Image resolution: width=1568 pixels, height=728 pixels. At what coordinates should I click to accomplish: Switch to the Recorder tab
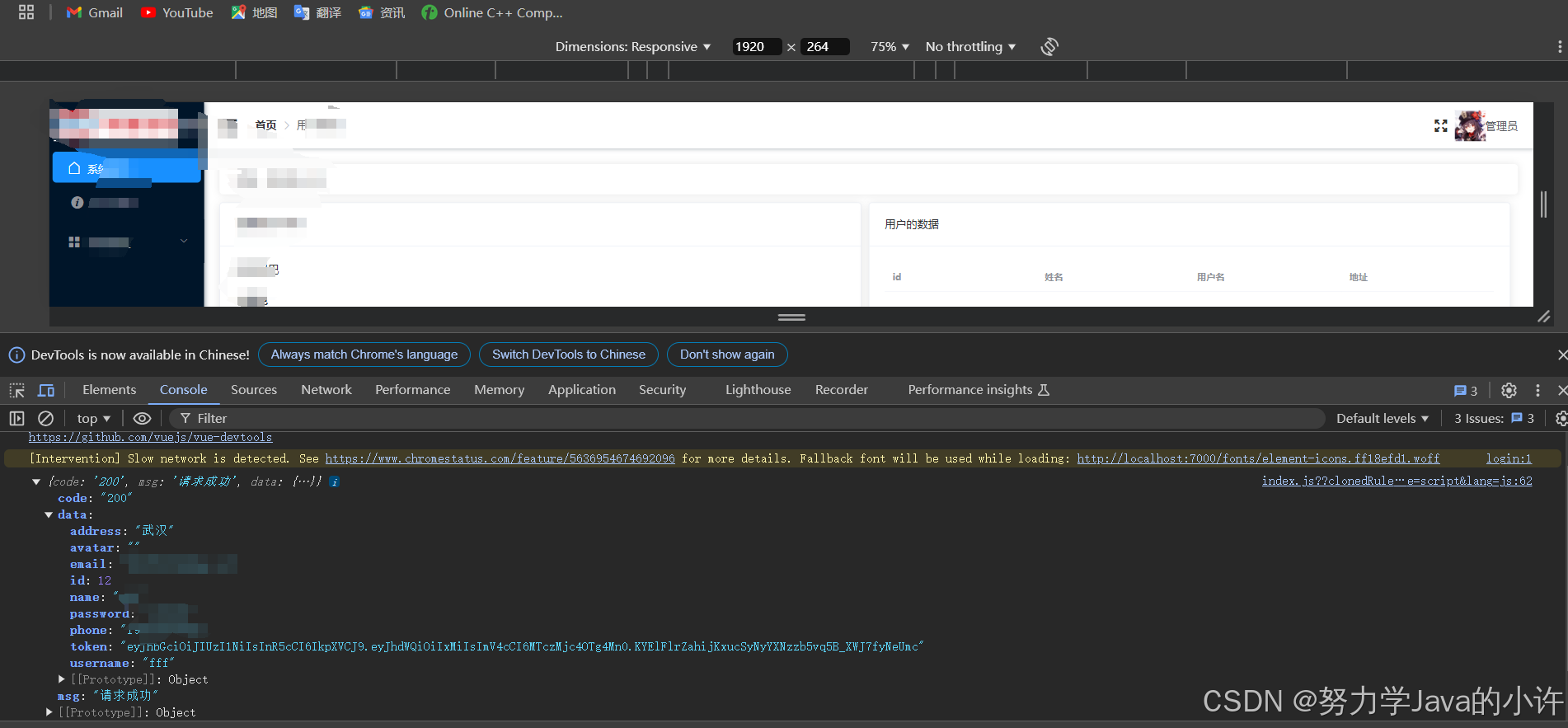842,390
